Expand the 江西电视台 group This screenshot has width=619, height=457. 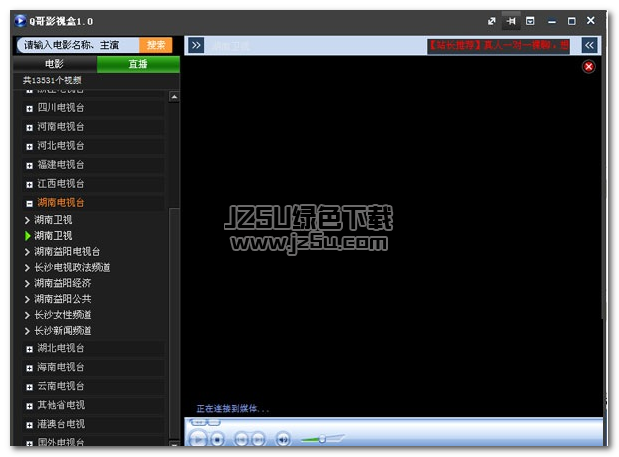point(29,184)
